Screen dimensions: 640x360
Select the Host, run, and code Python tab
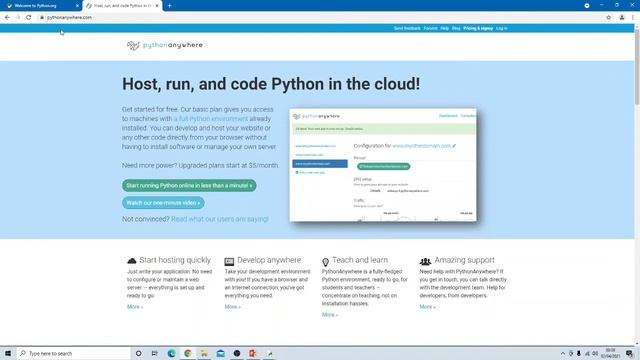(x=122, y=6)
